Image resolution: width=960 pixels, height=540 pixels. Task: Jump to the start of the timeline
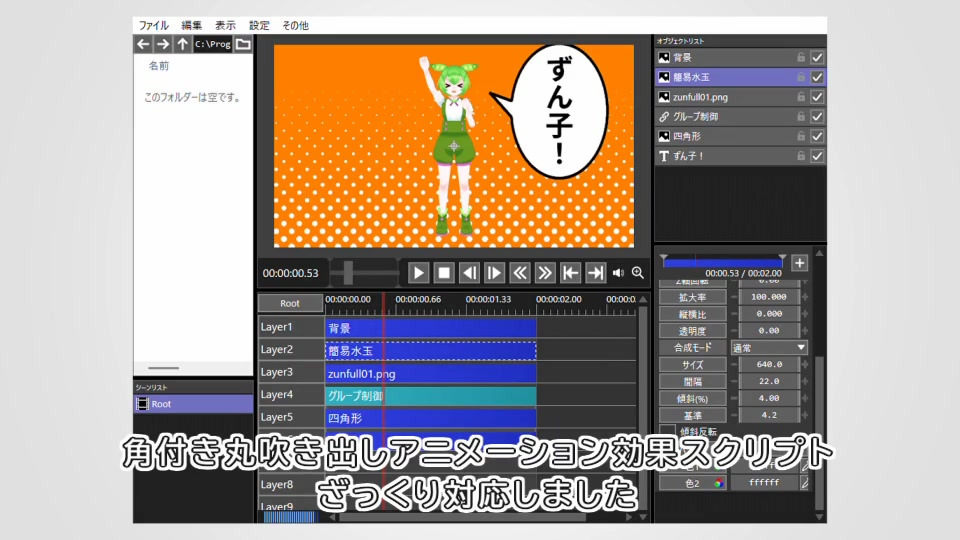(x=570, y=273)
